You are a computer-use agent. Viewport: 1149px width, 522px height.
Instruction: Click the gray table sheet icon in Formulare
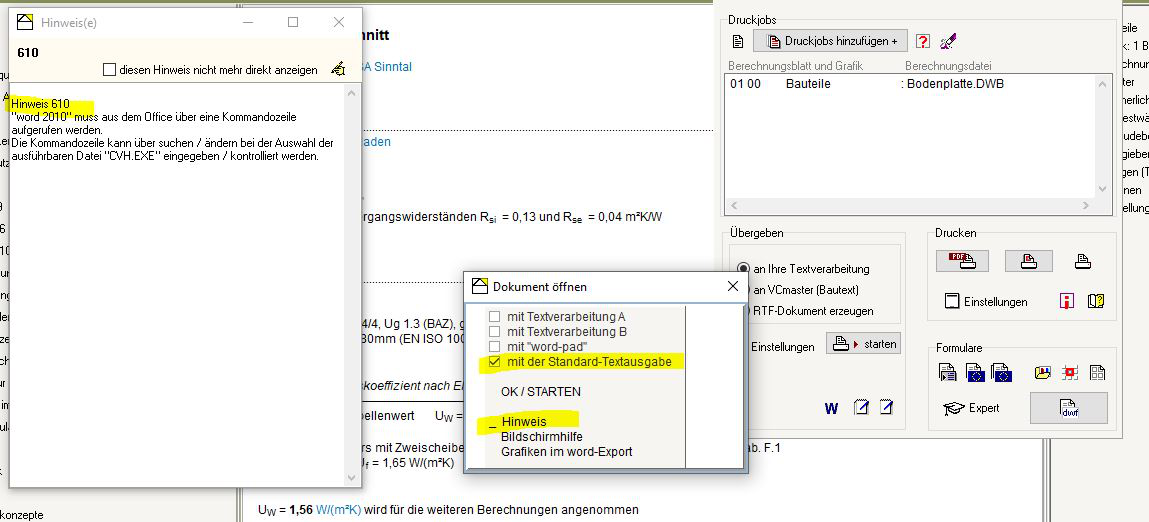click(1097, 372)
